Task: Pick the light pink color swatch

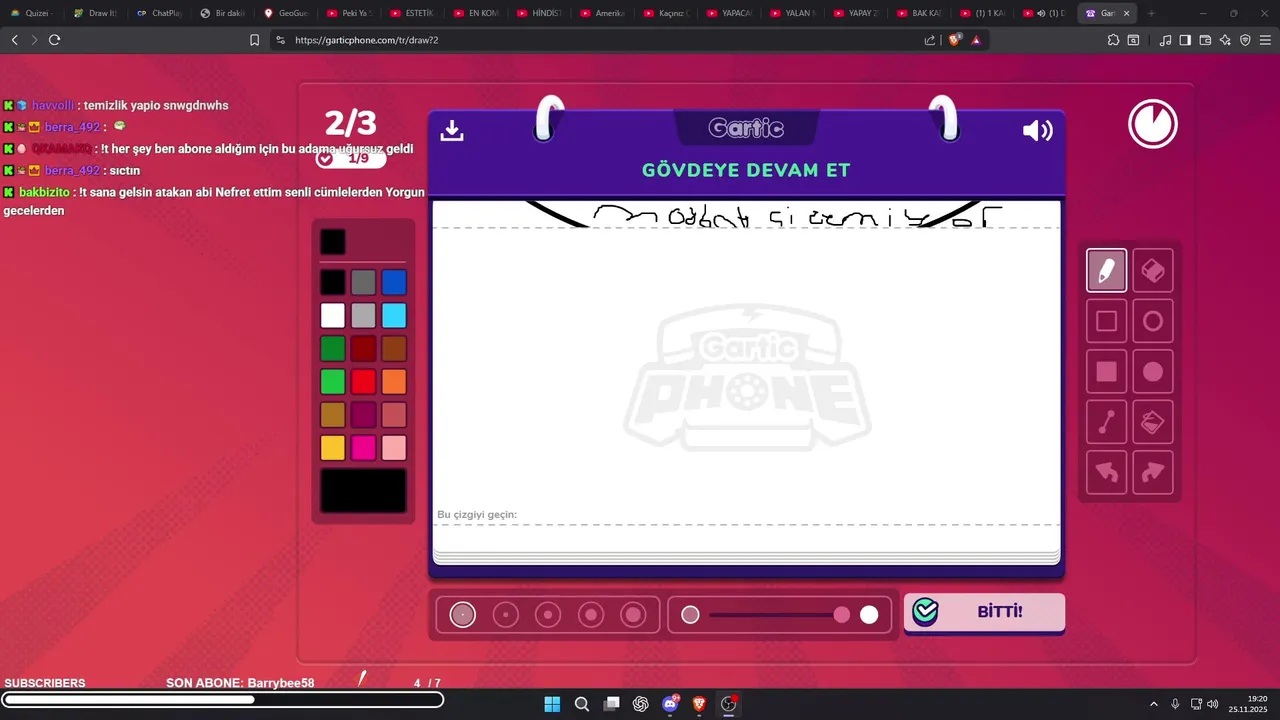Action: [394, 448]
